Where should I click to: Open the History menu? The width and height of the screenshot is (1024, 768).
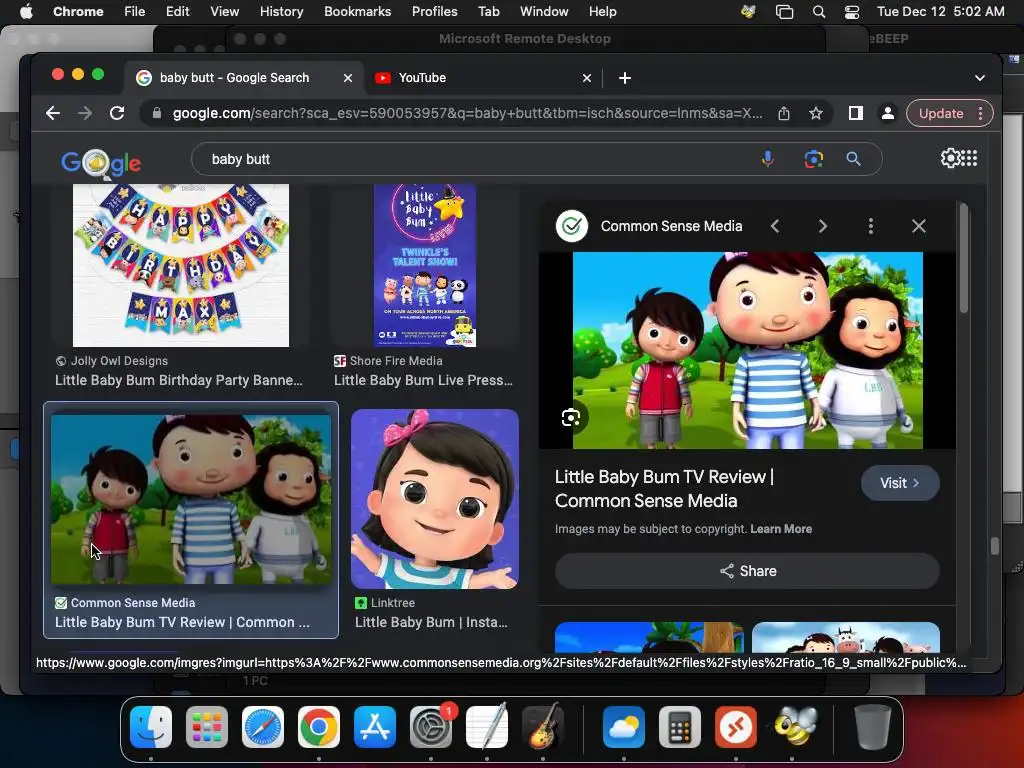click(x=281, y=11)
